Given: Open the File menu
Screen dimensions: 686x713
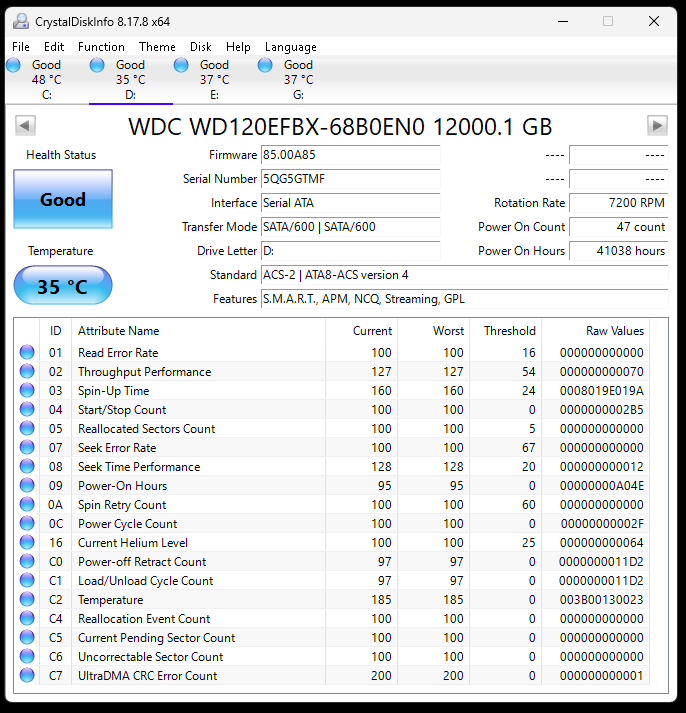Looking at the screenshot, I should (21, 47).
